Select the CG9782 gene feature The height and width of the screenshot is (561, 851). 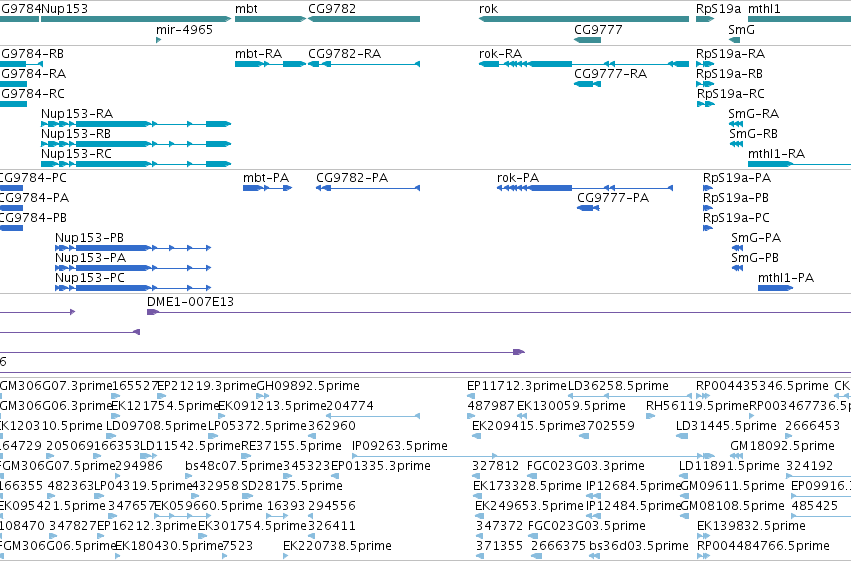[x=364, y=19]
